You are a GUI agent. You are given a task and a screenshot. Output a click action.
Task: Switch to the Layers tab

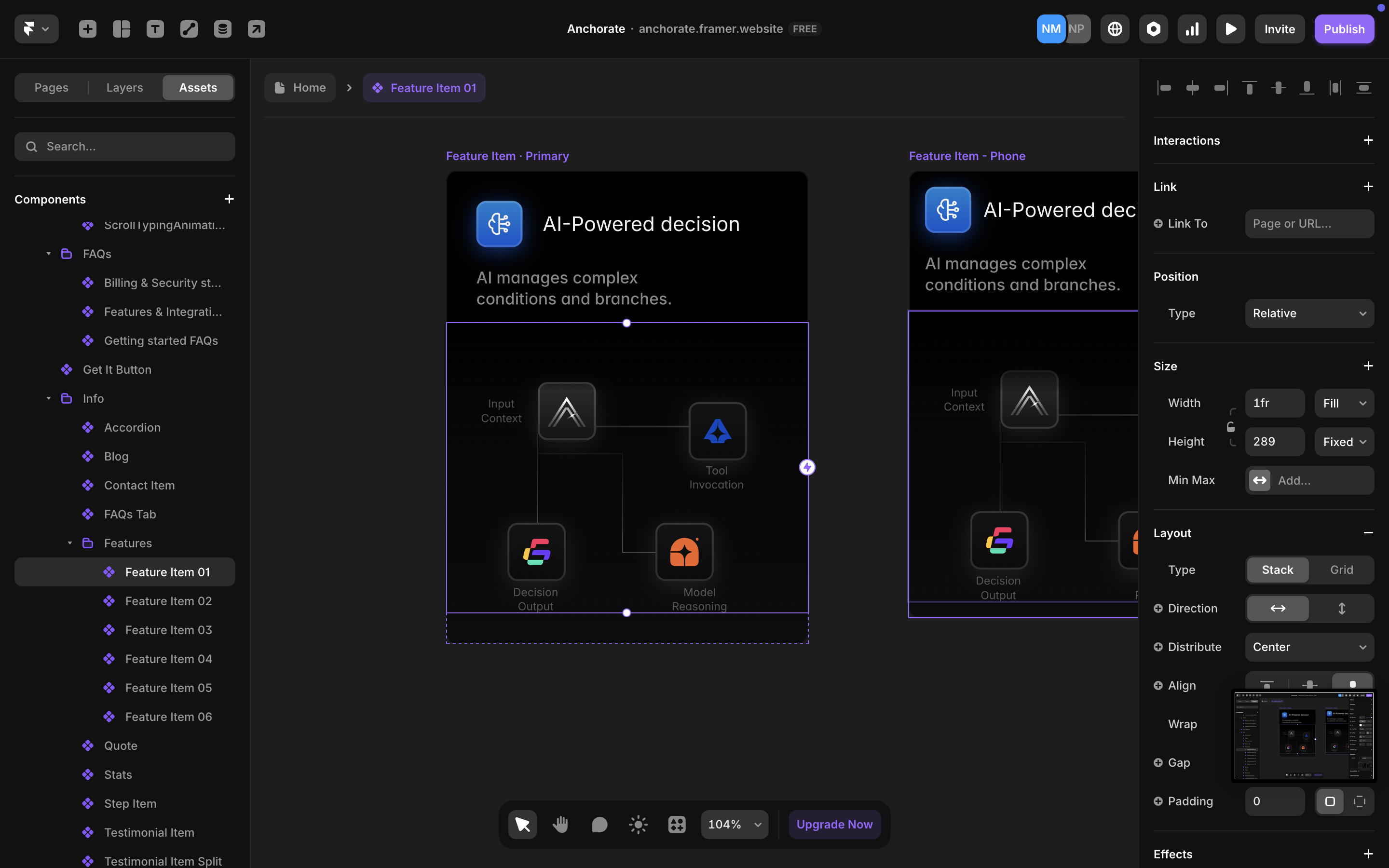124,87
